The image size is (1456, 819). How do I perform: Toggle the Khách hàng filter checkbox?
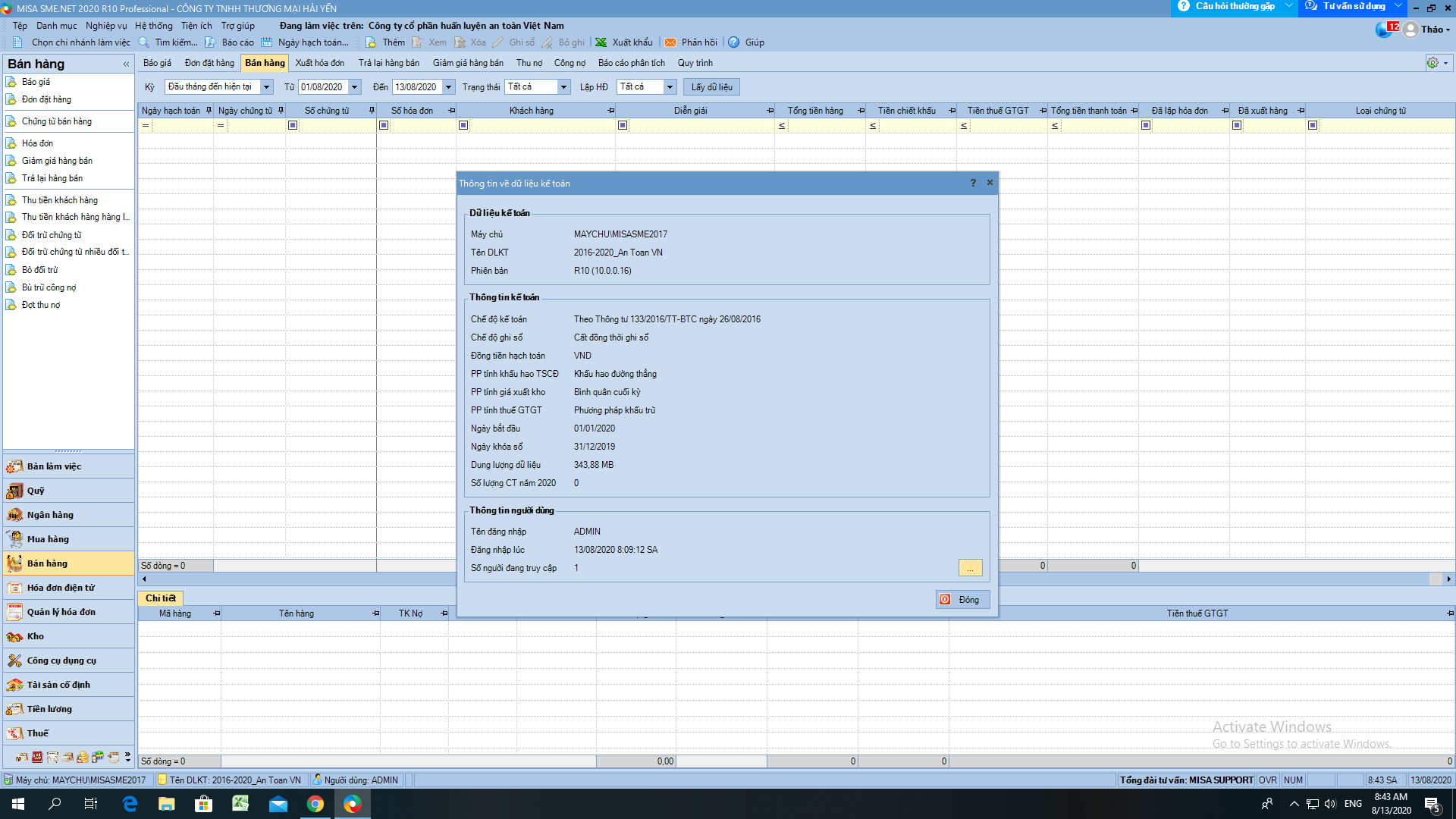(x=463, y=125)
